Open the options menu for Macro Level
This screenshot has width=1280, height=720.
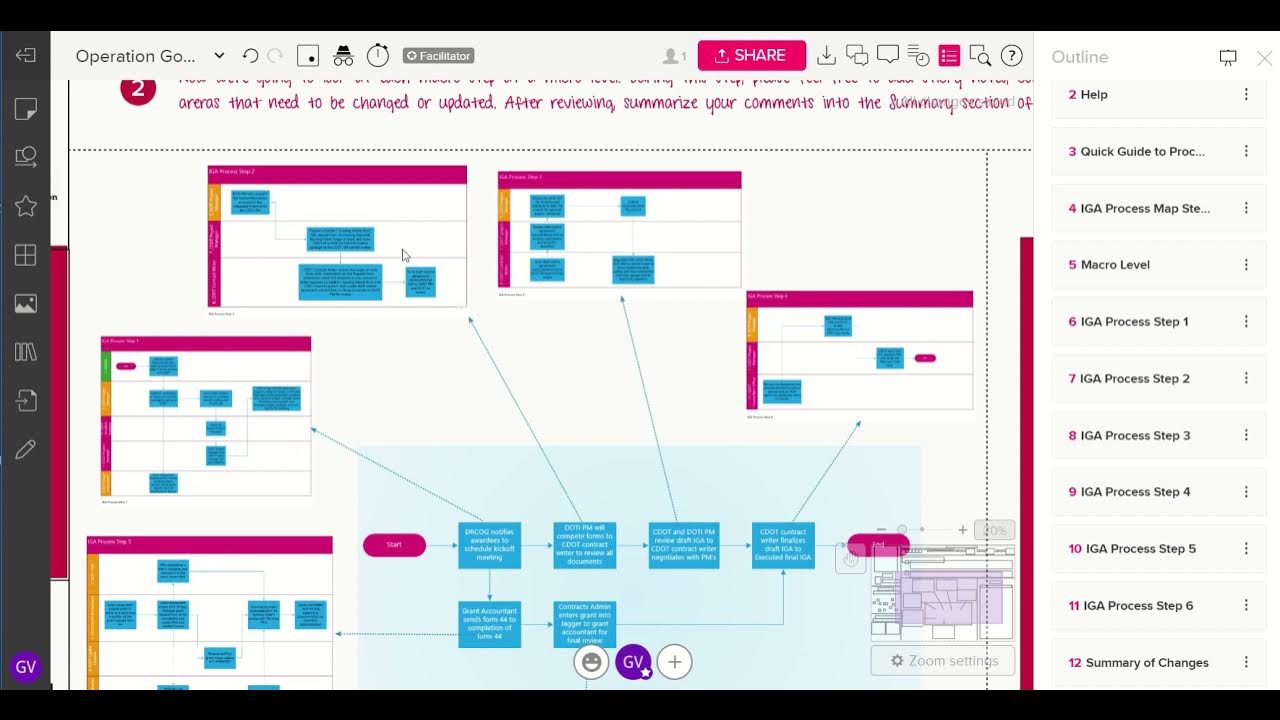(x=1246, y=265)
